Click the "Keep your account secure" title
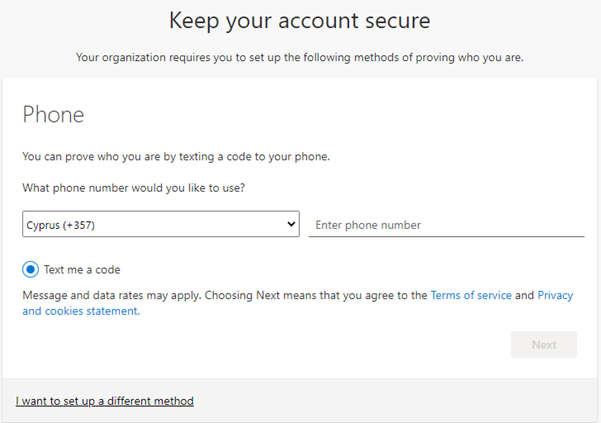Image resolution: width=601 pixels, height=423 pixels. pyautogui.click(x=299, y=20)
